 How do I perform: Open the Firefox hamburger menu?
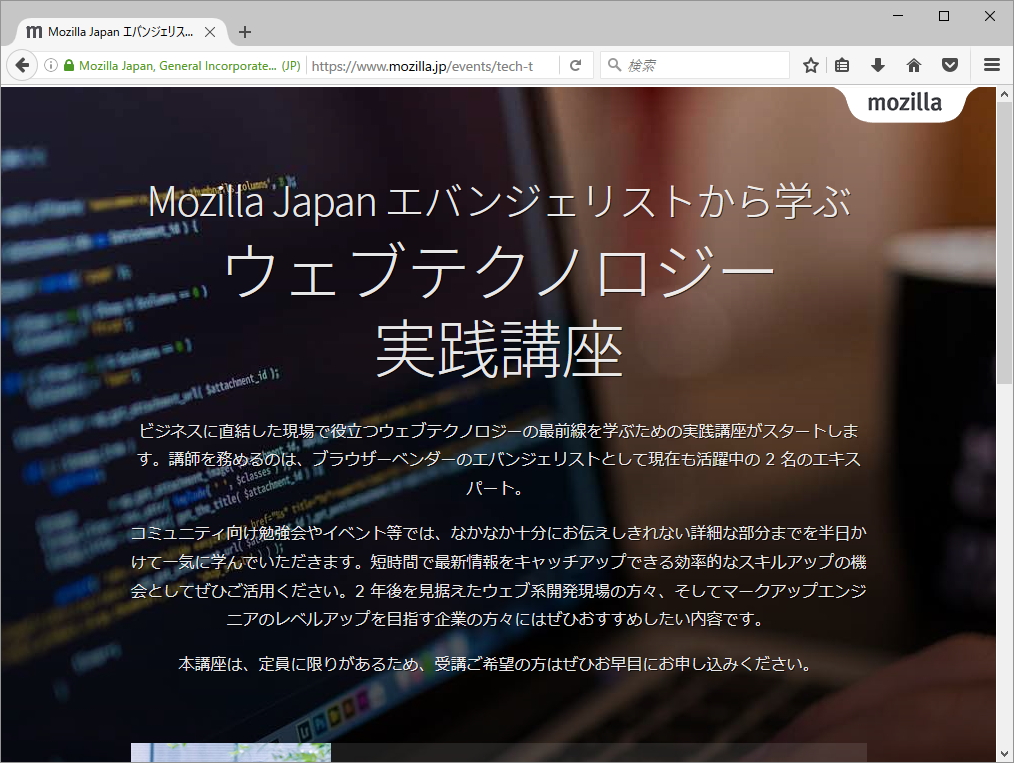click(x=990, y=64)
